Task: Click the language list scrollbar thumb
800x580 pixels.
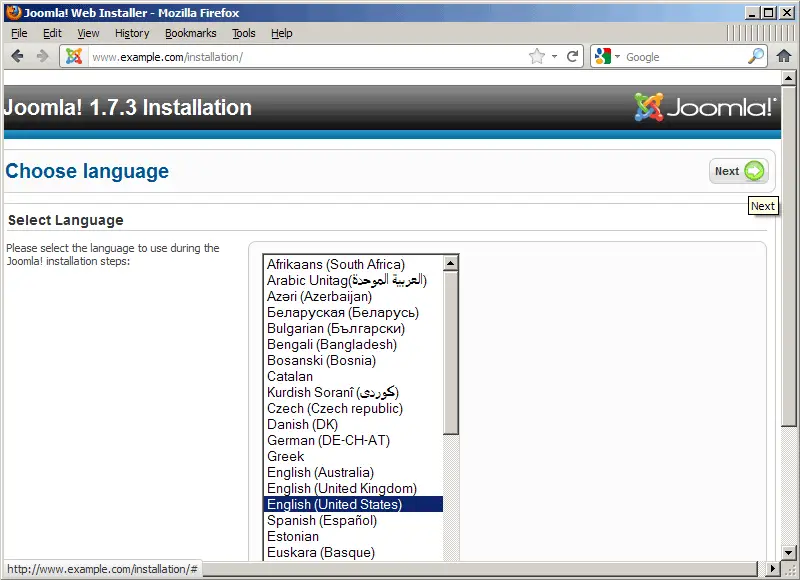Action: (x=451, y=353)
